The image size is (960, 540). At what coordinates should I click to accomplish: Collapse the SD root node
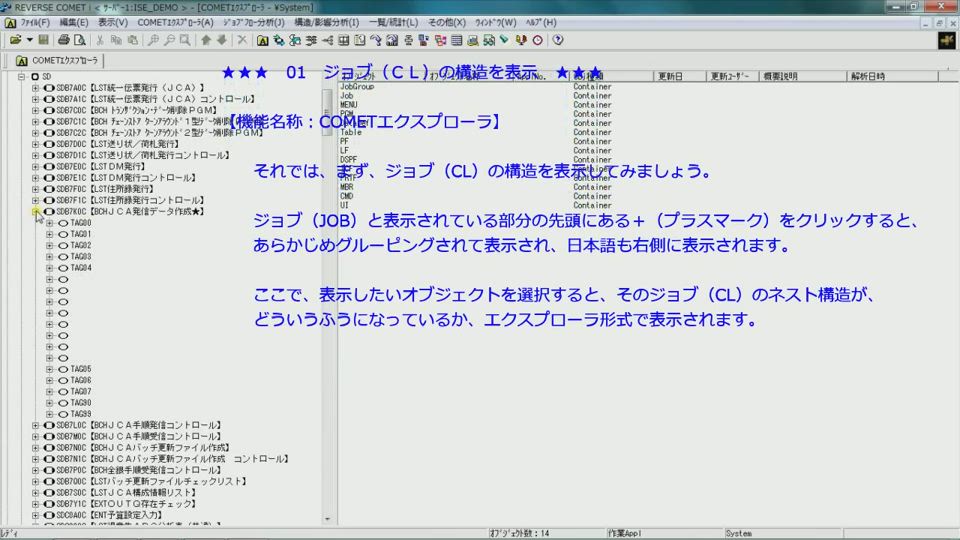[21, 76]
